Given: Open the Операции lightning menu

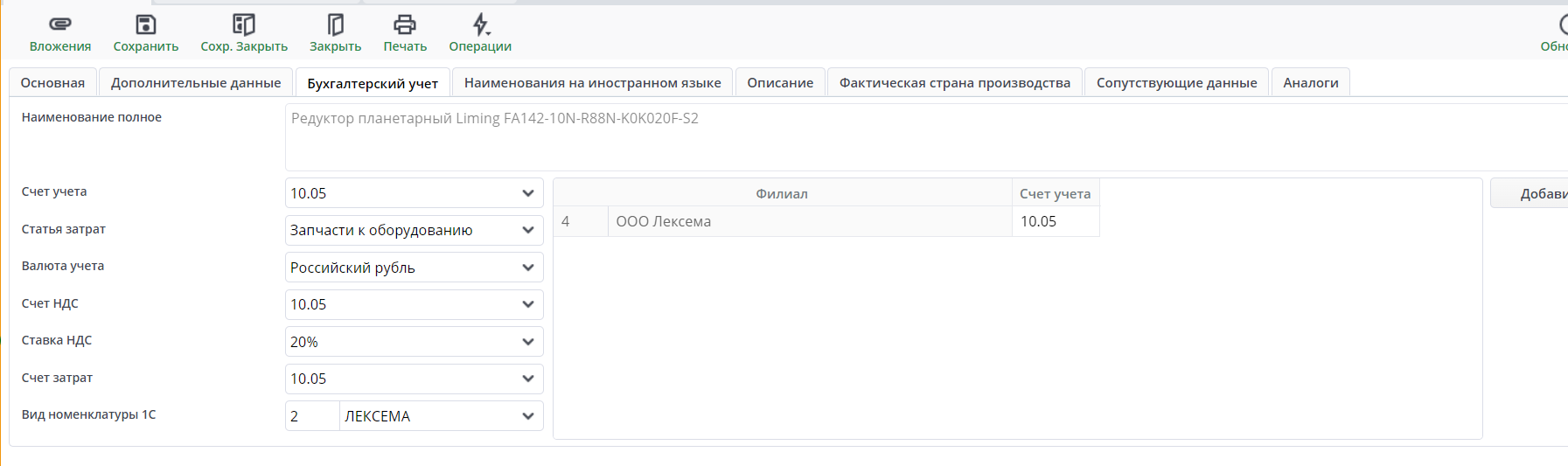Looking at the screenshot, I should click(480, 24).
